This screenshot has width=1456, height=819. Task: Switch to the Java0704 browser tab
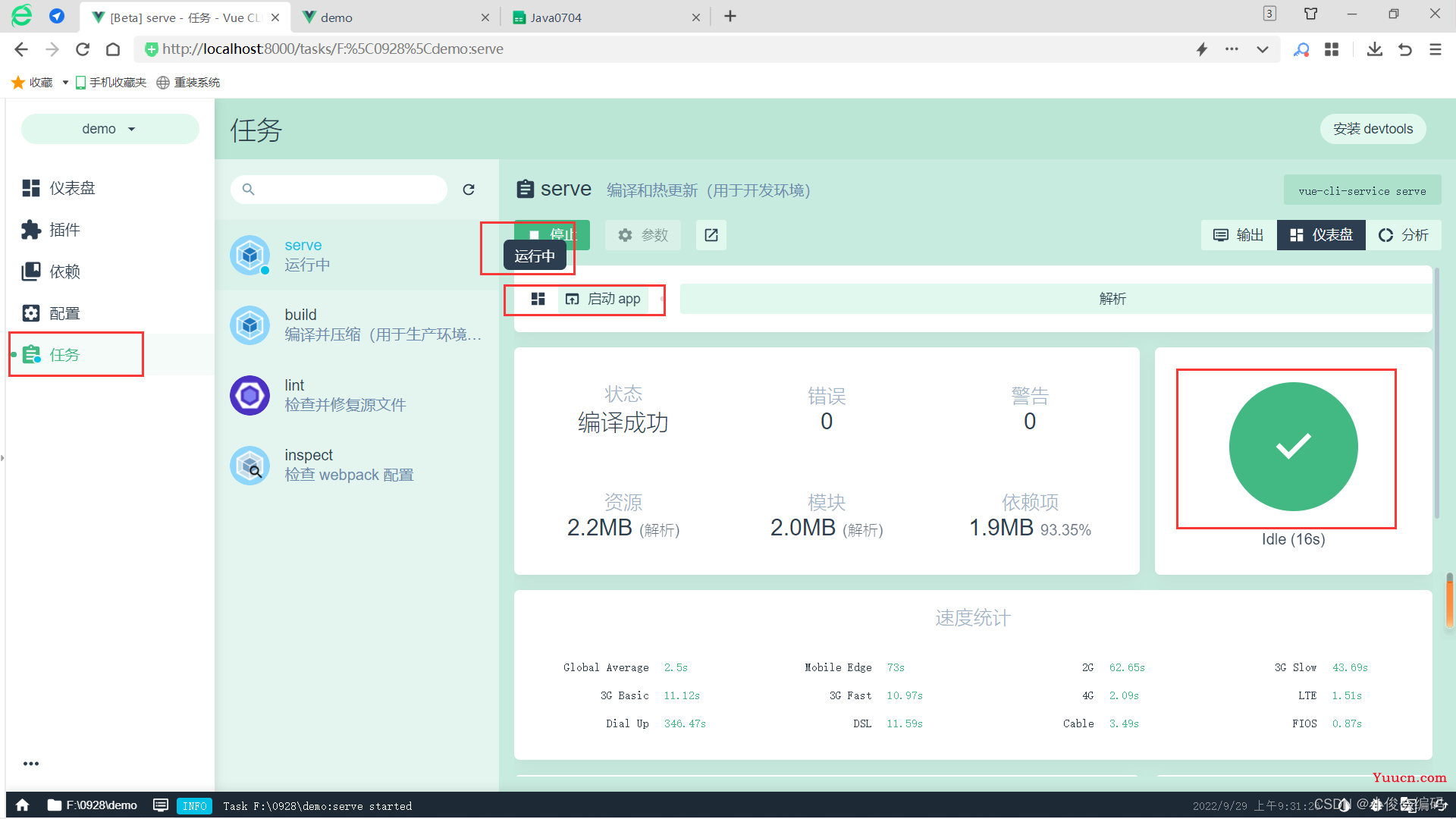click(x=607, y=17)
